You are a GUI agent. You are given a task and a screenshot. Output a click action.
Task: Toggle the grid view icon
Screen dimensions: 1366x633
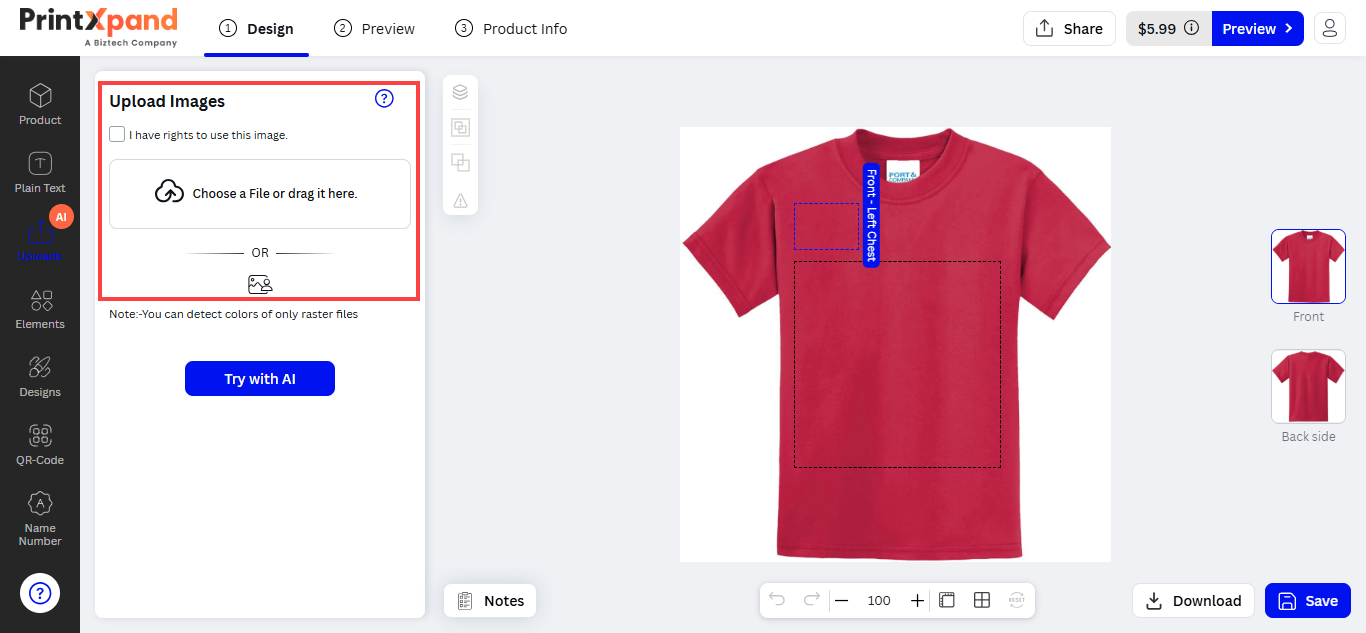click(982, 600)
